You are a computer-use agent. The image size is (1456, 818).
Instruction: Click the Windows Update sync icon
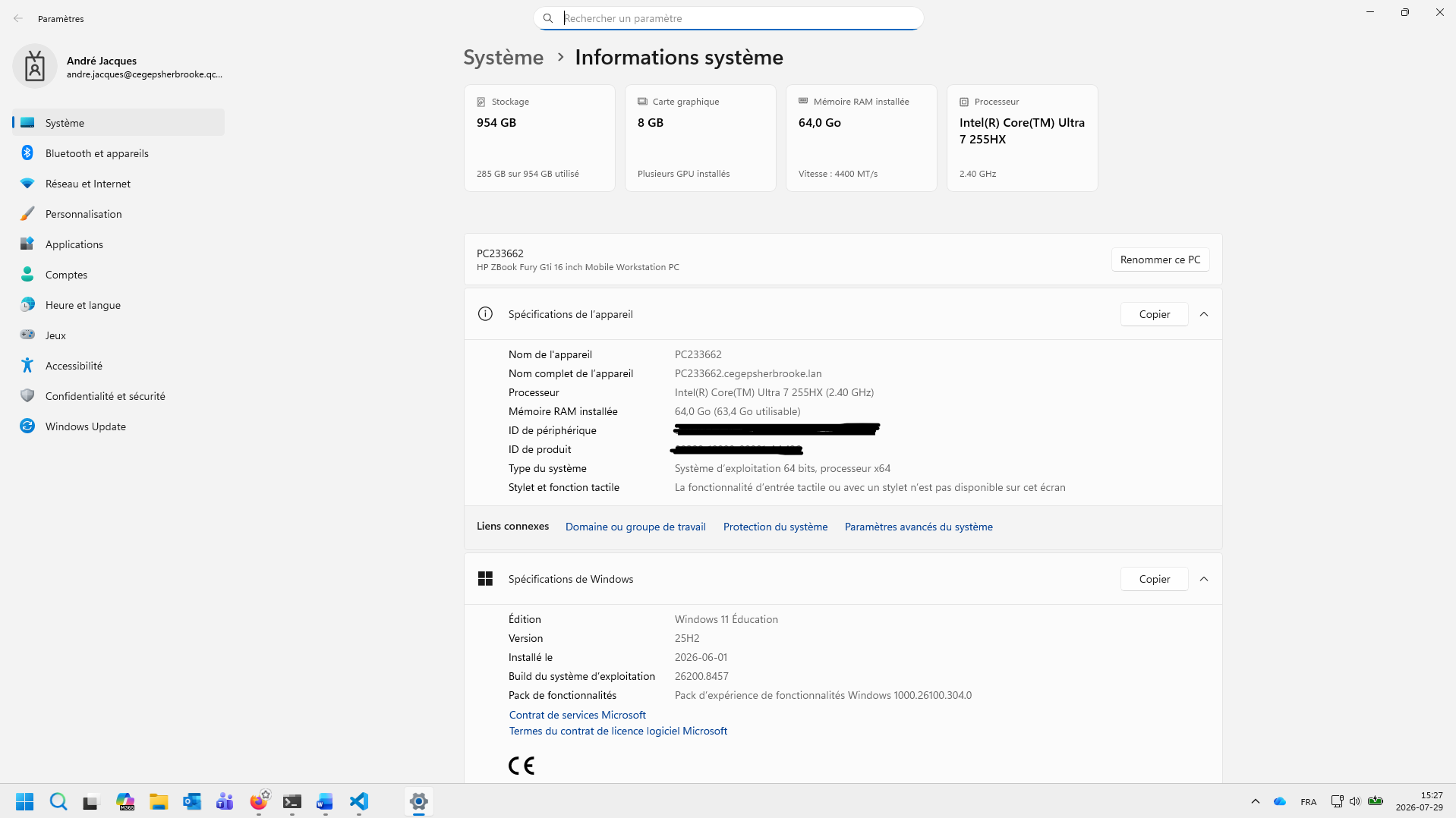point(27,426)
